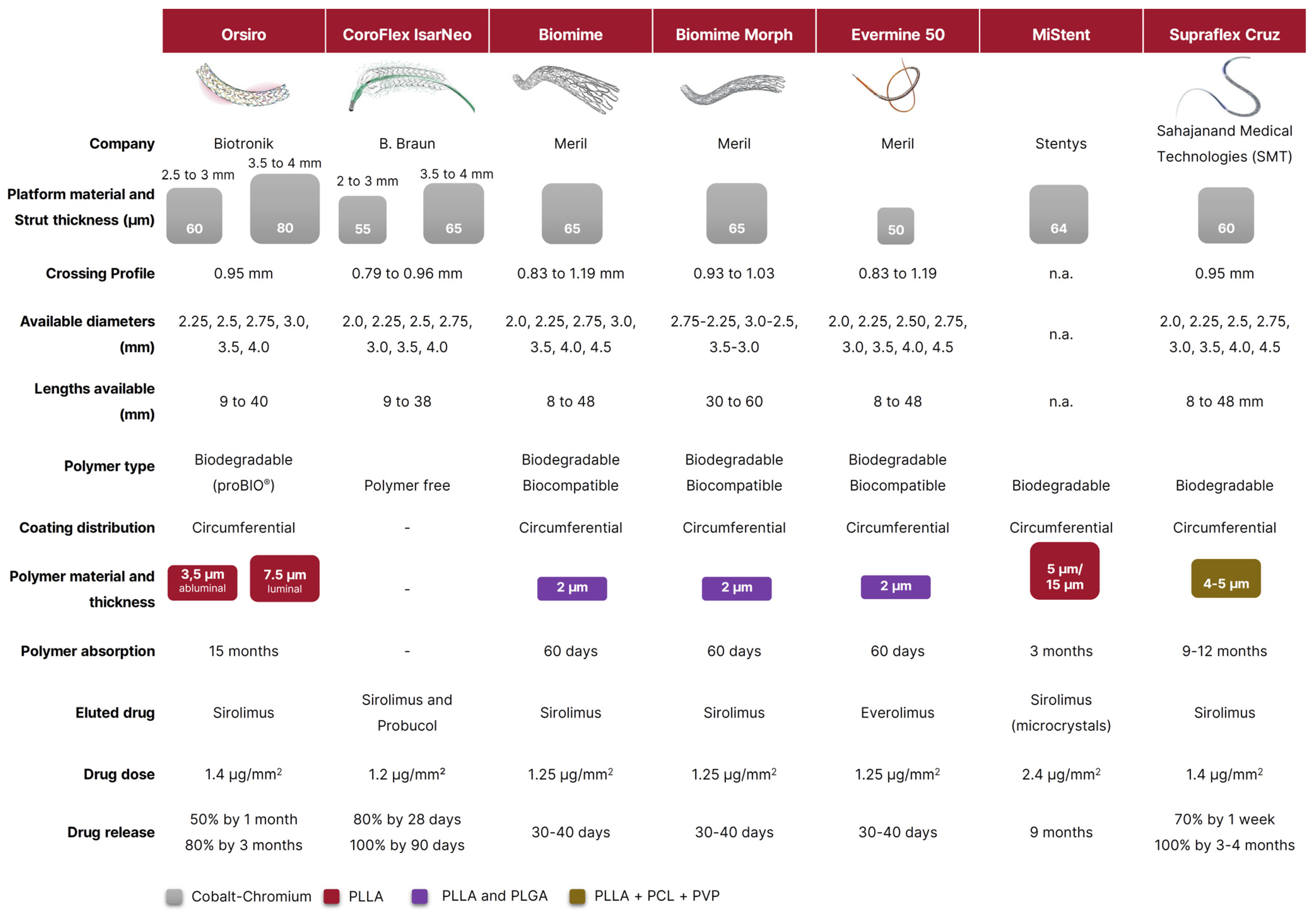Click the 7.5 µm luminal badge
1316x918 pixels.
[x=285, y=578]
